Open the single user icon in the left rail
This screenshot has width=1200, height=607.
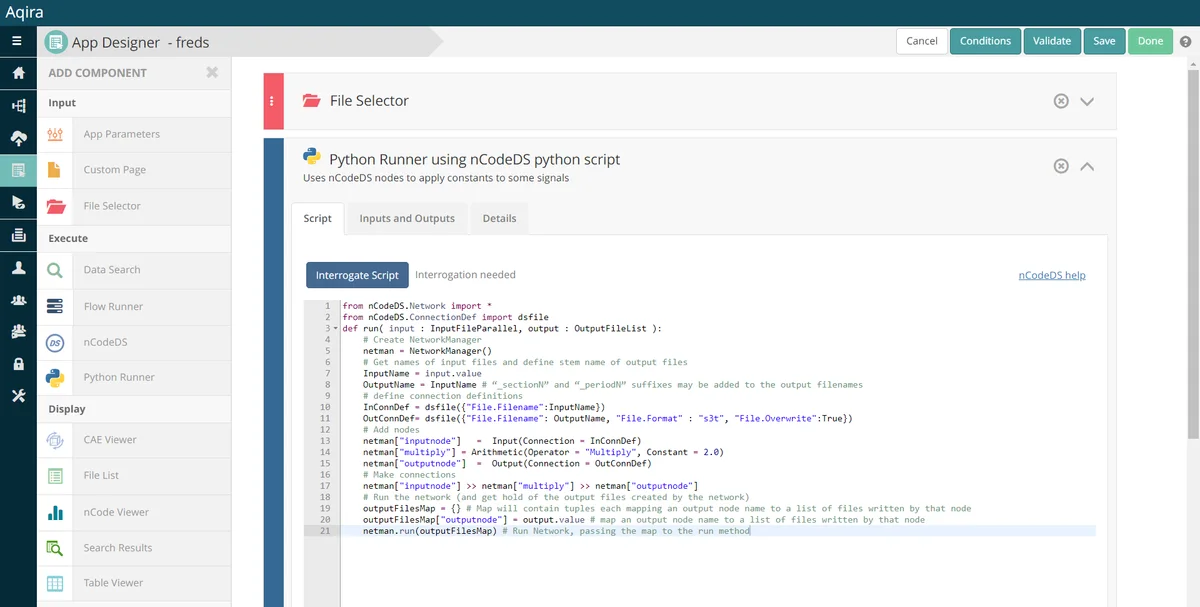pyautogui.click(x=18, y=267)
